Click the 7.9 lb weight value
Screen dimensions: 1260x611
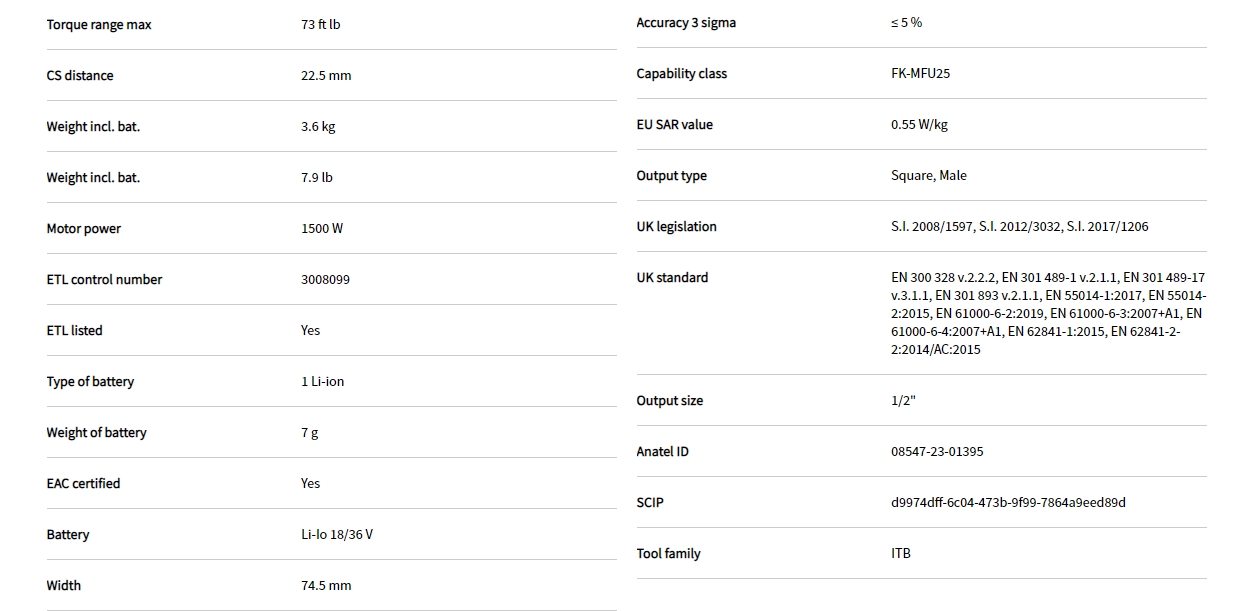[316, 178]
